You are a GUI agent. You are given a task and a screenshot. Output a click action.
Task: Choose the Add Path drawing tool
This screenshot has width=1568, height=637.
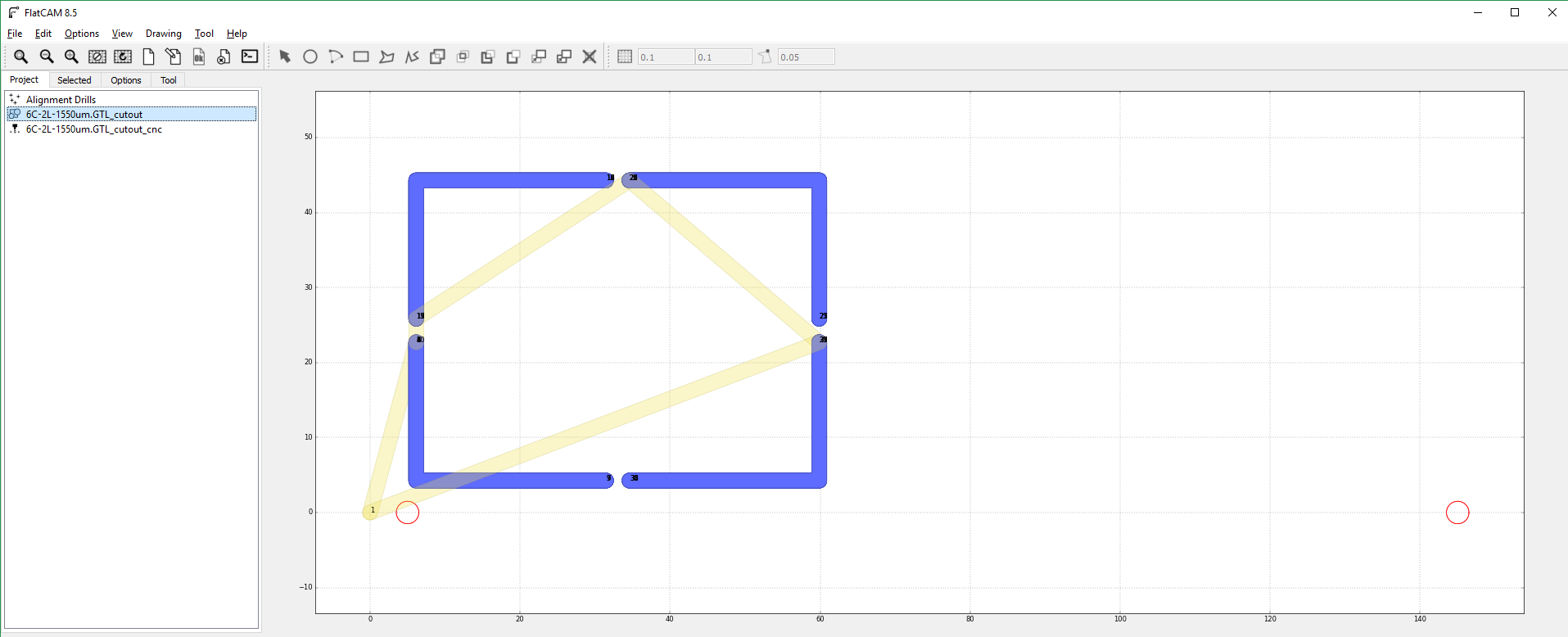pyautogui.click(x=412, y=56)
